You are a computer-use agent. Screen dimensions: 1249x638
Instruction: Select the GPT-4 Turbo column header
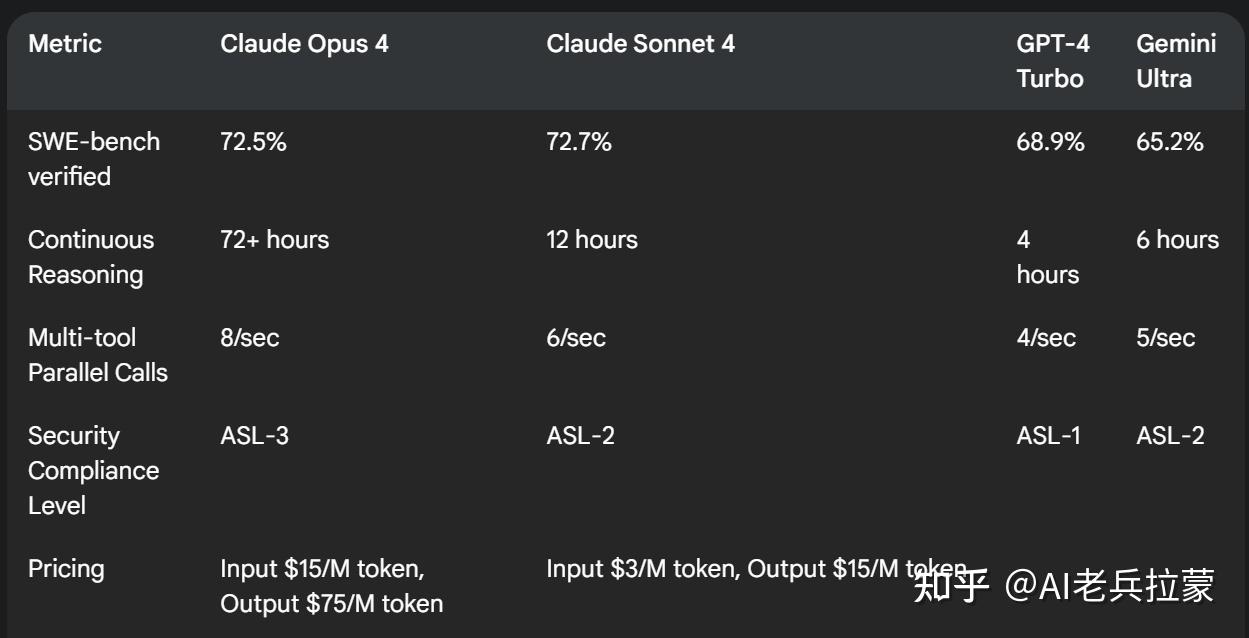click(1052, 61)
